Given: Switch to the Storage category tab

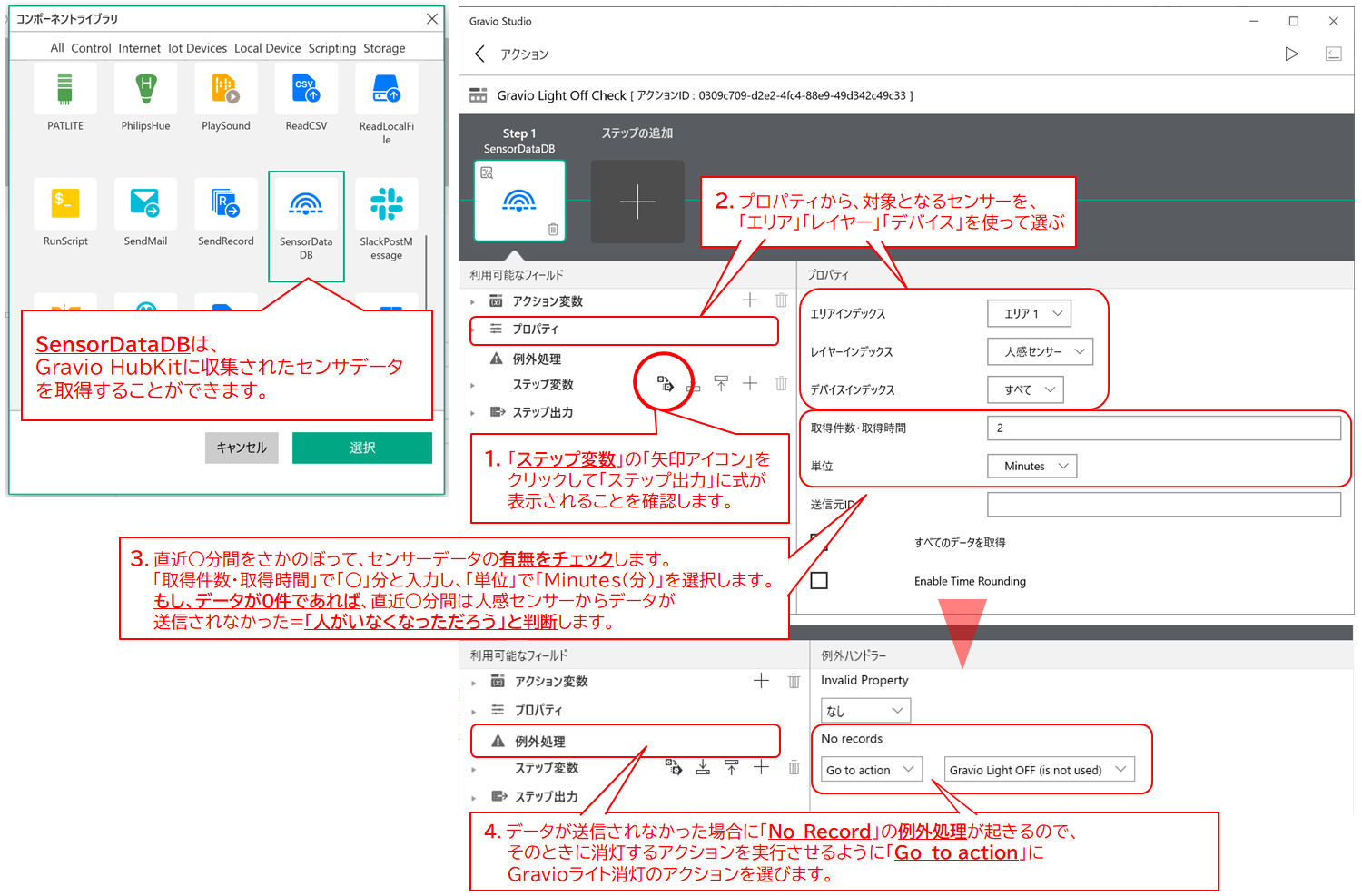Looking at the screenshot, I should tap(384, 48).
